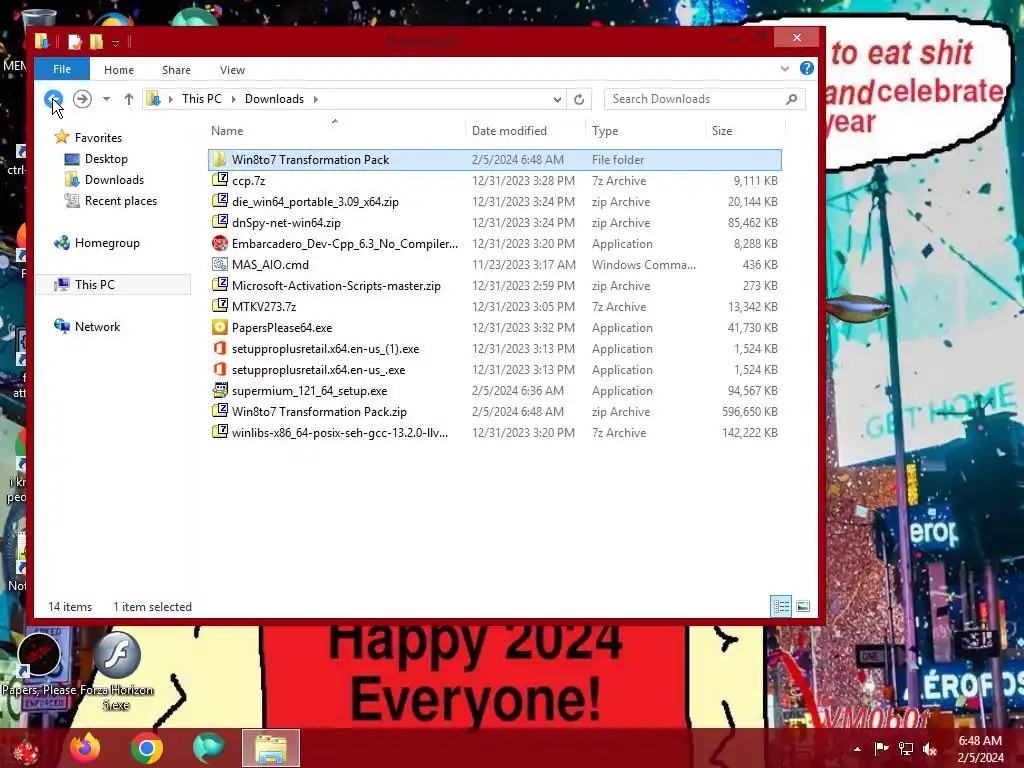
Task: Click This PC in the address path
Action: coord(202,99)
